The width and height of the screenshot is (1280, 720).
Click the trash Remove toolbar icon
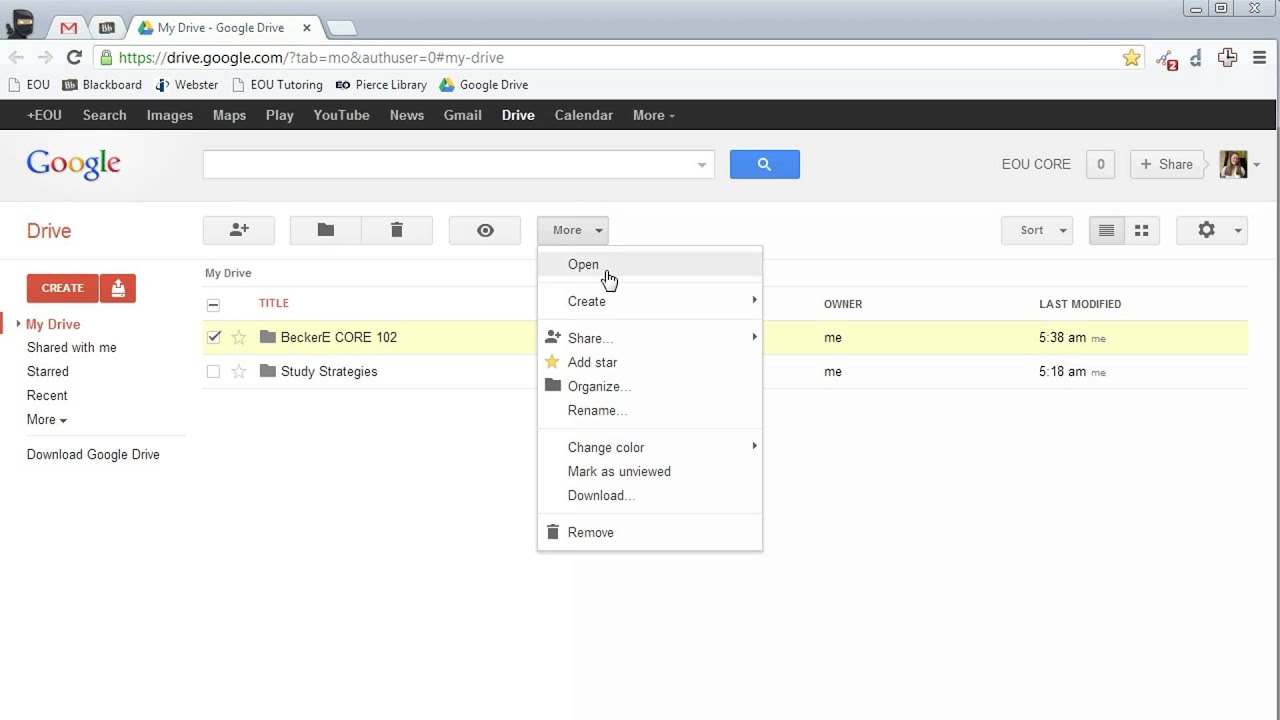pos(397,230)
